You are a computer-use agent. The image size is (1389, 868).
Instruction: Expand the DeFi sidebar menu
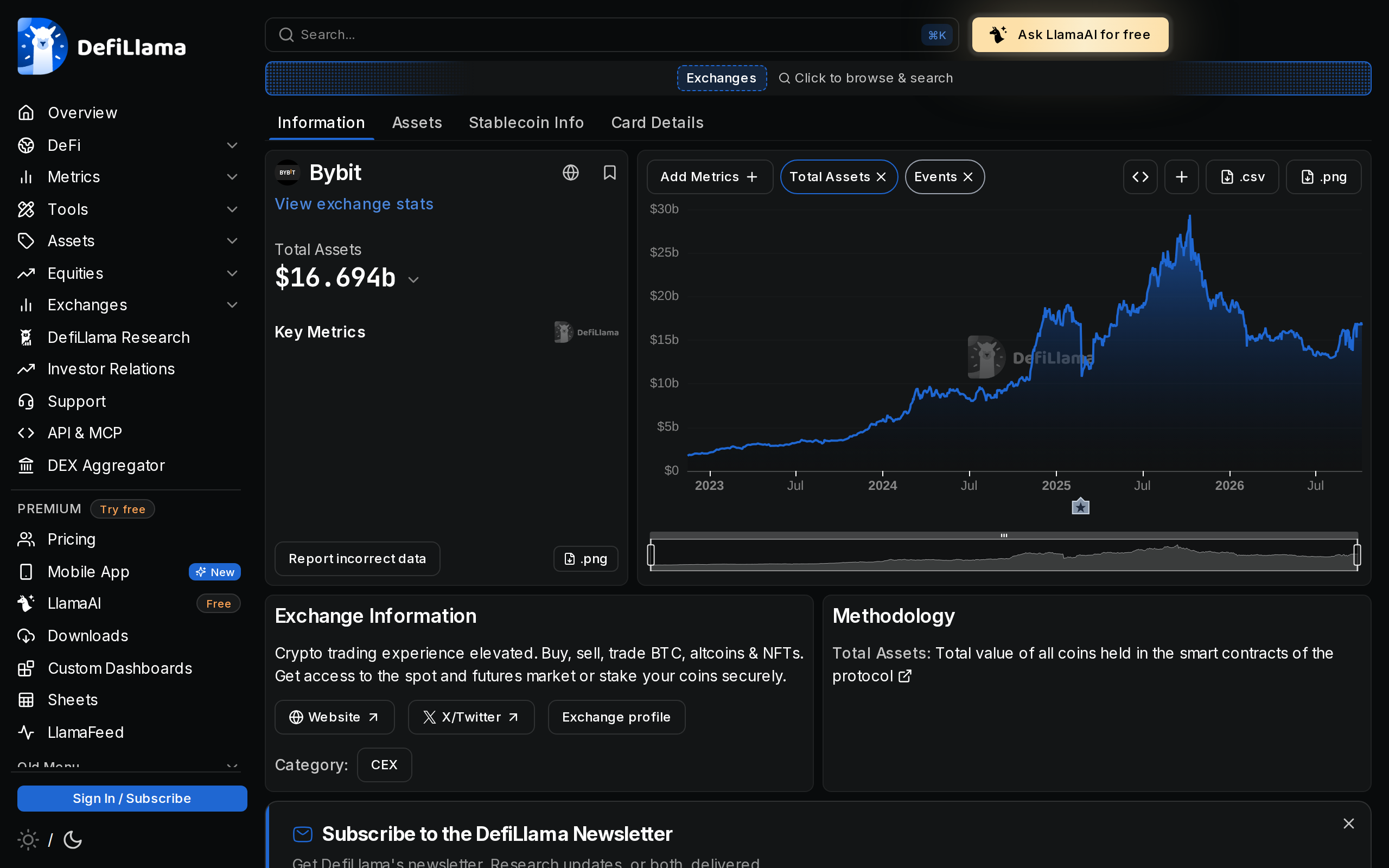(232, 145)
